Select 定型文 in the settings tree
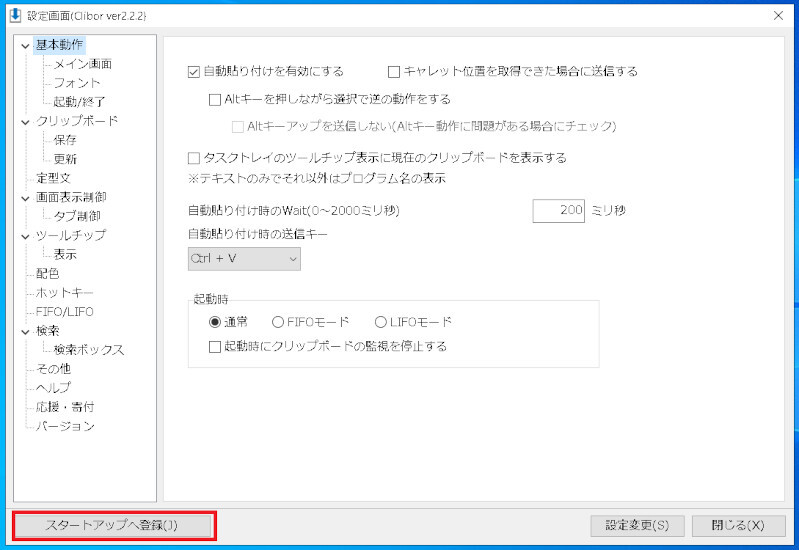This screenshot has width=799, height=550. click(52, 178)
